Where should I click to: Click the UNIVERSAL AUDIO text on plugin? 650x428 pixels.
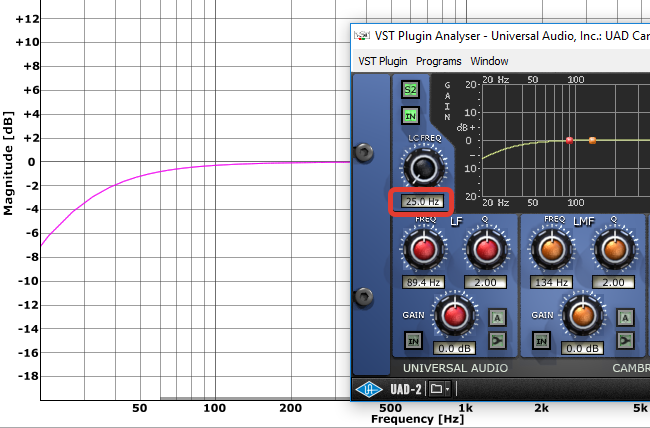coord(455,368)
